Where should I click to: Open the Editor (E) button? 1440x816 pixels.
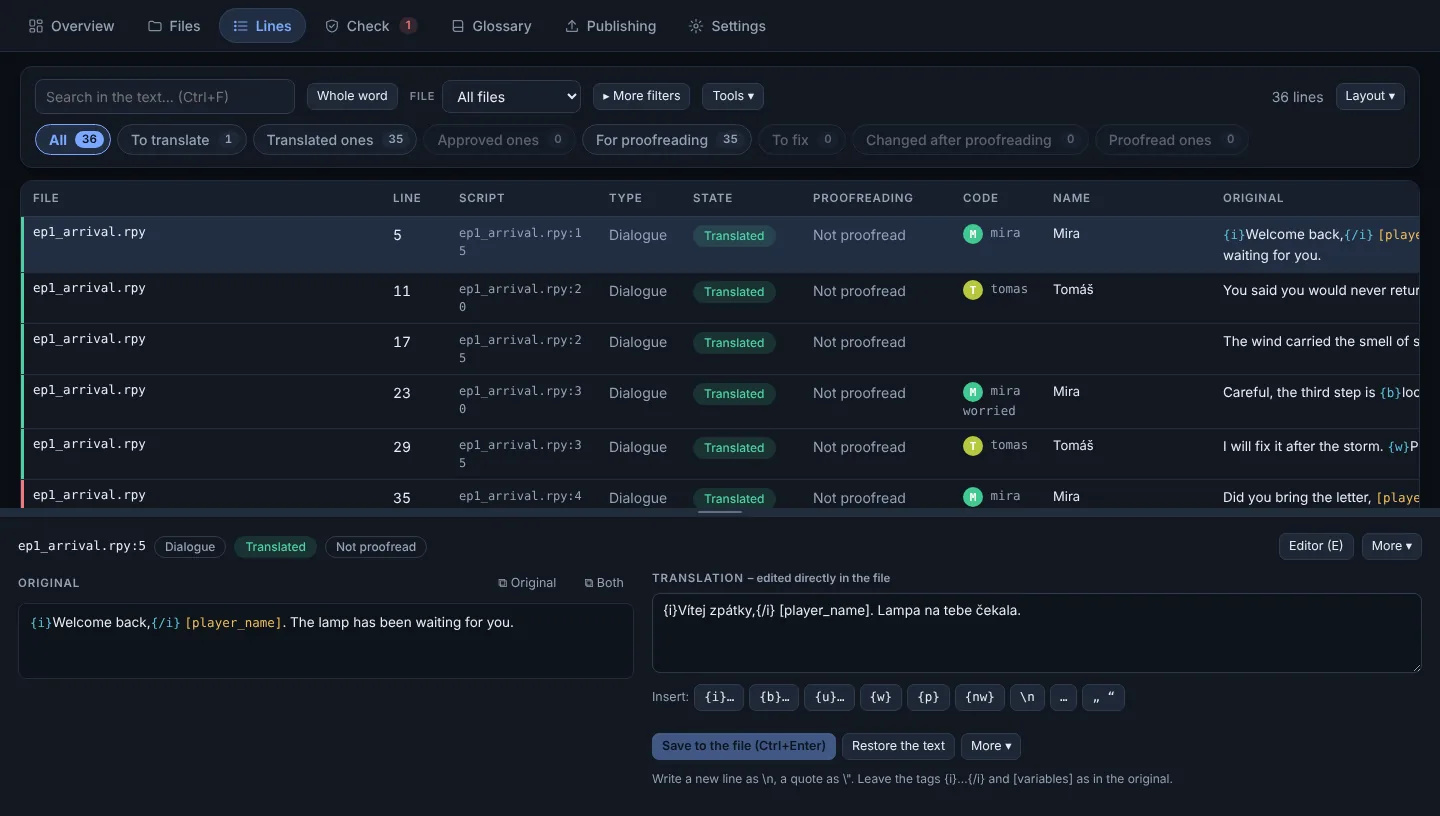coord(1316,546)
